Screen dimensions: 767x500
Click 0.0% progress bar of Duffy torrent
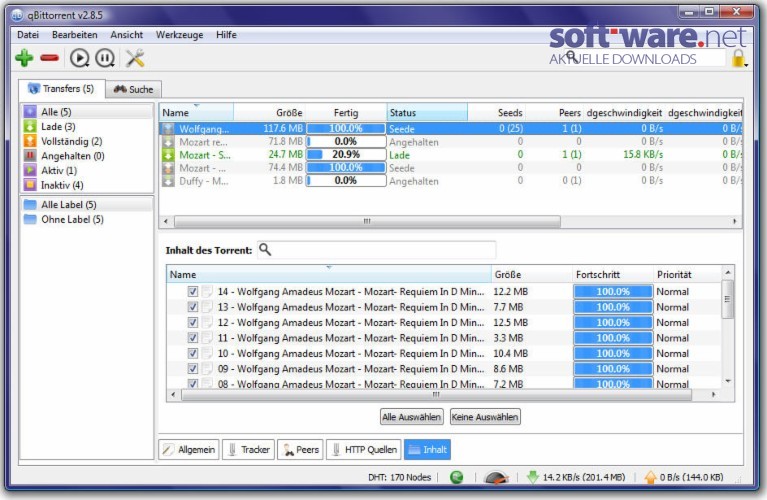tap(346, 181)
